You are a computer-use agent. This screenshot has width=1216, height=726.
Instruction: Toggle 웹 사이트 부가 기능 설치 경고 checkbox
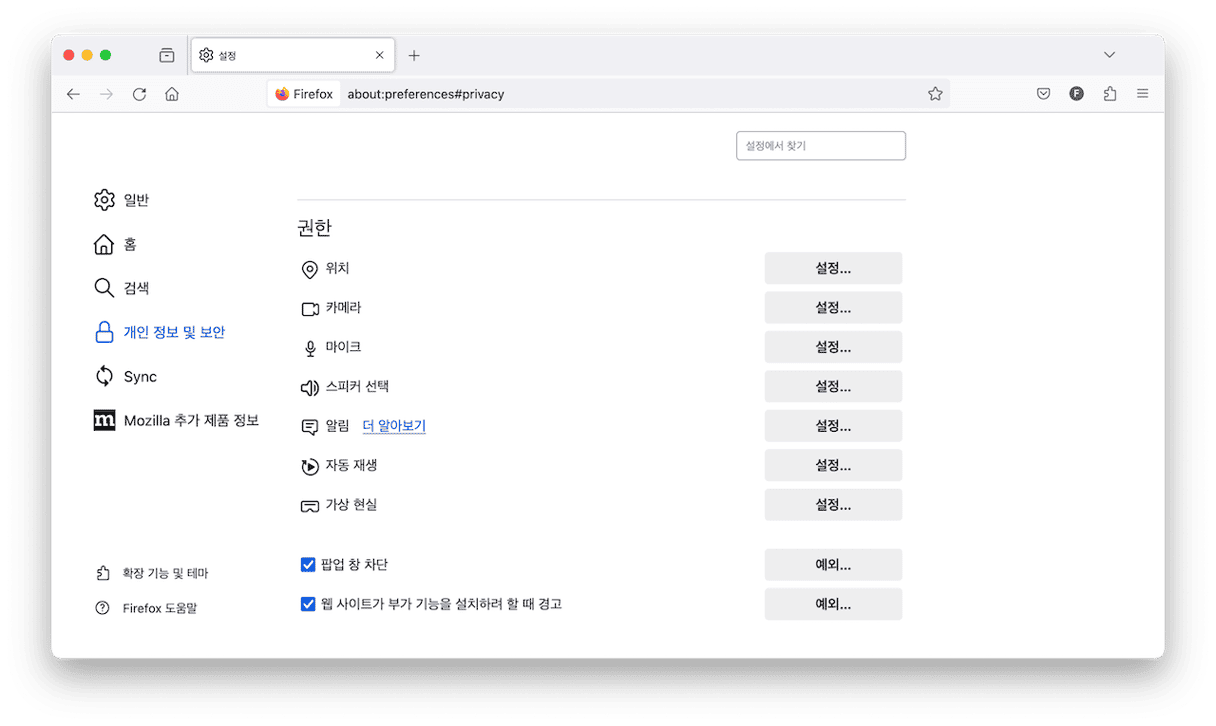click(x=308, y=604)
